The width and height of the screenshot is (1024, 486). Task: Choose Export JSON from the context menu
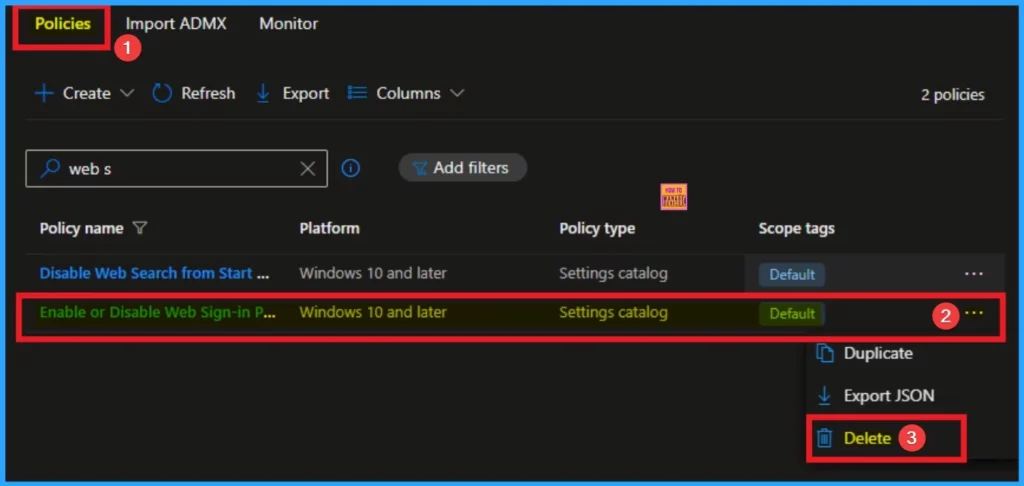click(x=889, y=395)
